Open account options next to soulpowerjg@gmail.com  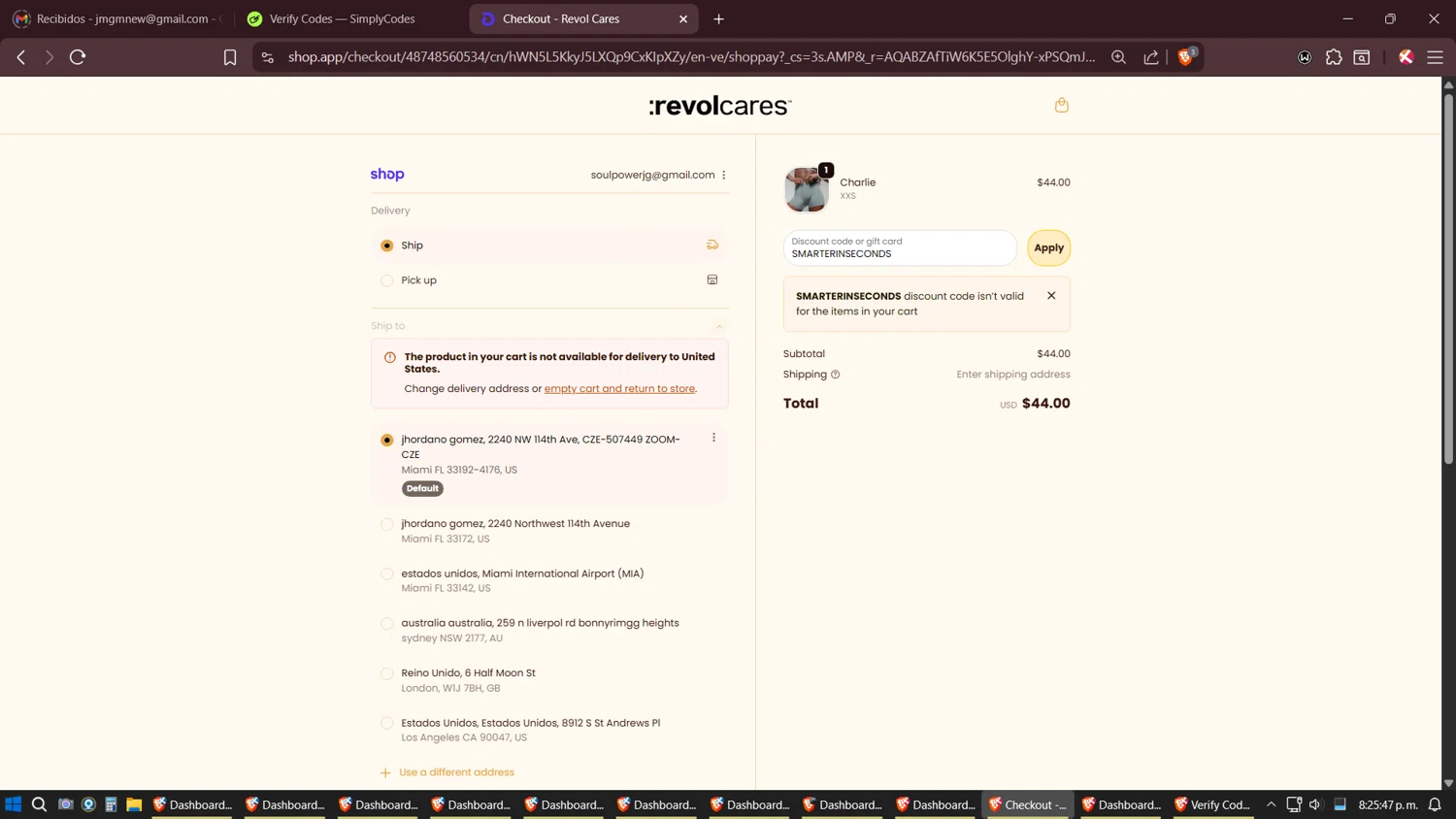click(724, 175)
